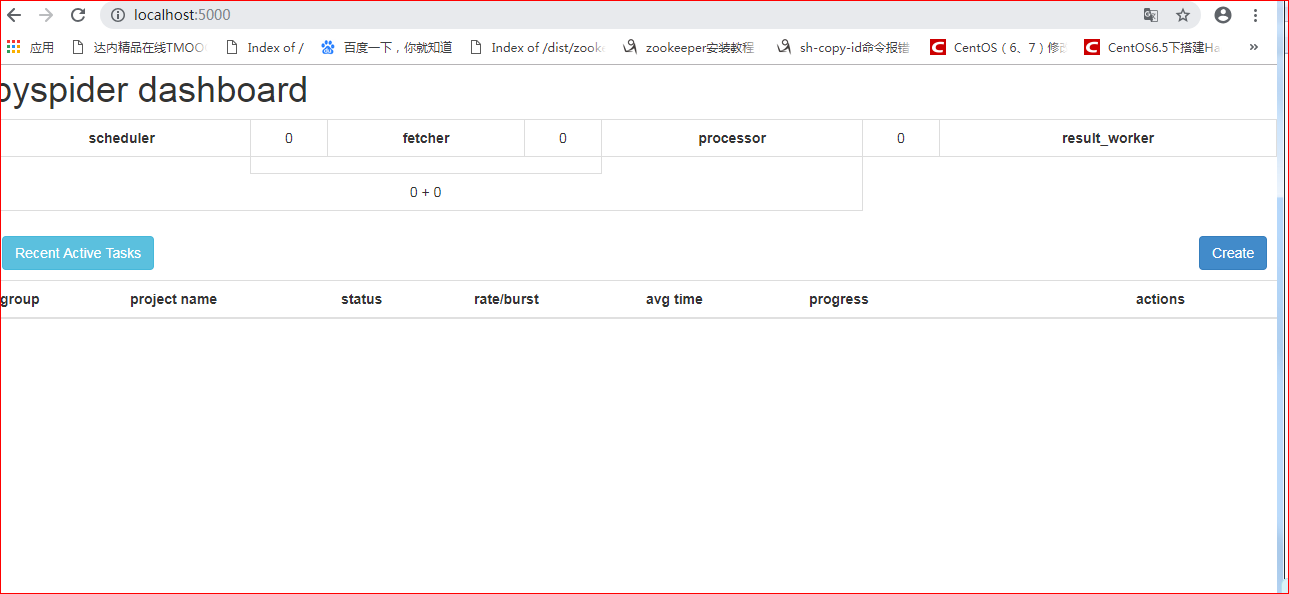Viewport: 1289px width, 594px height.
Task: Click the 0 + 0 queue indicator
Action: point(425,192)
